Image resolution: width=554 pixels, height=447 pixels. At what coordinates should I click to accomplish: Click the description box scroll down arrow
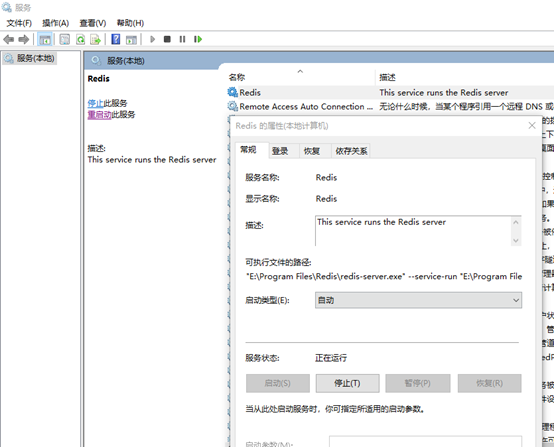click(x=515, y=241)
